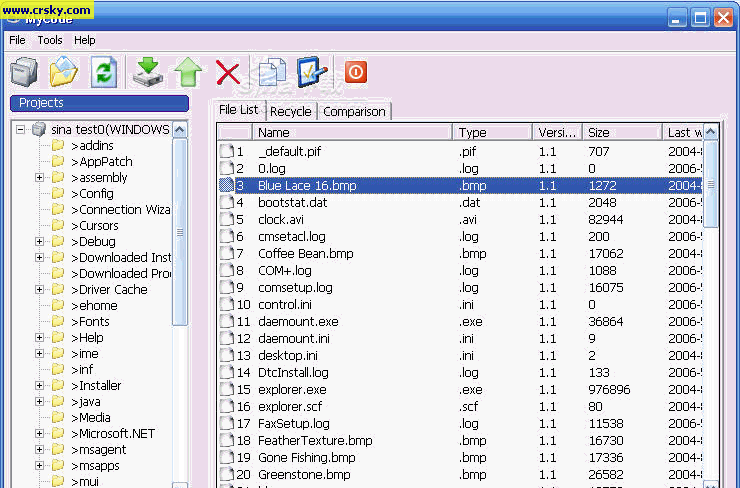This screenshot has width=740, height=488.
Task: Click the Projects panel header
Action: point(99,103)
